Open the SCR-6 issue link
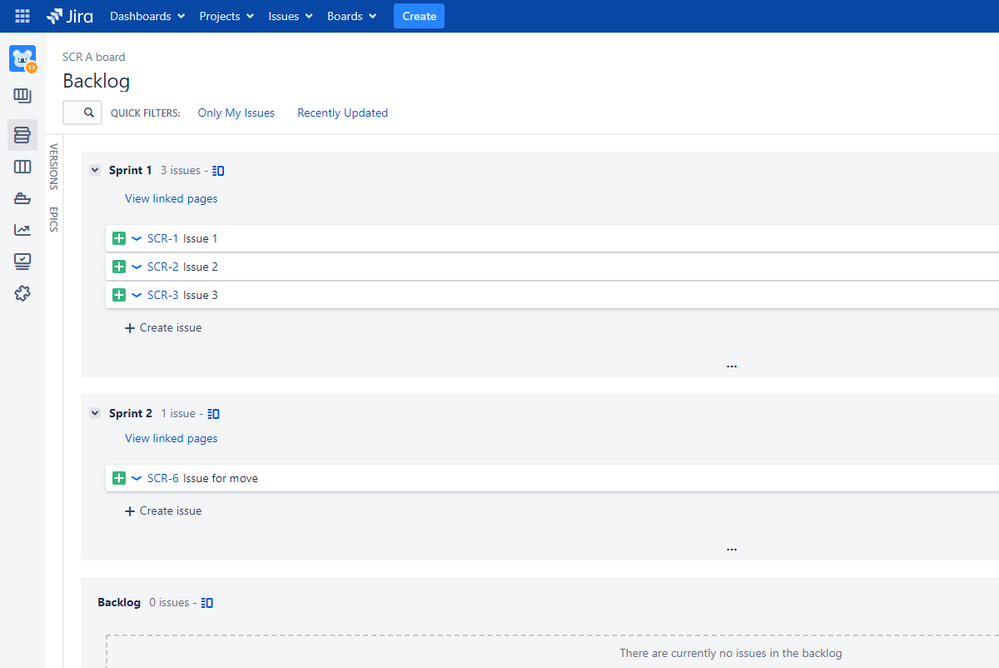 (162, 478)
